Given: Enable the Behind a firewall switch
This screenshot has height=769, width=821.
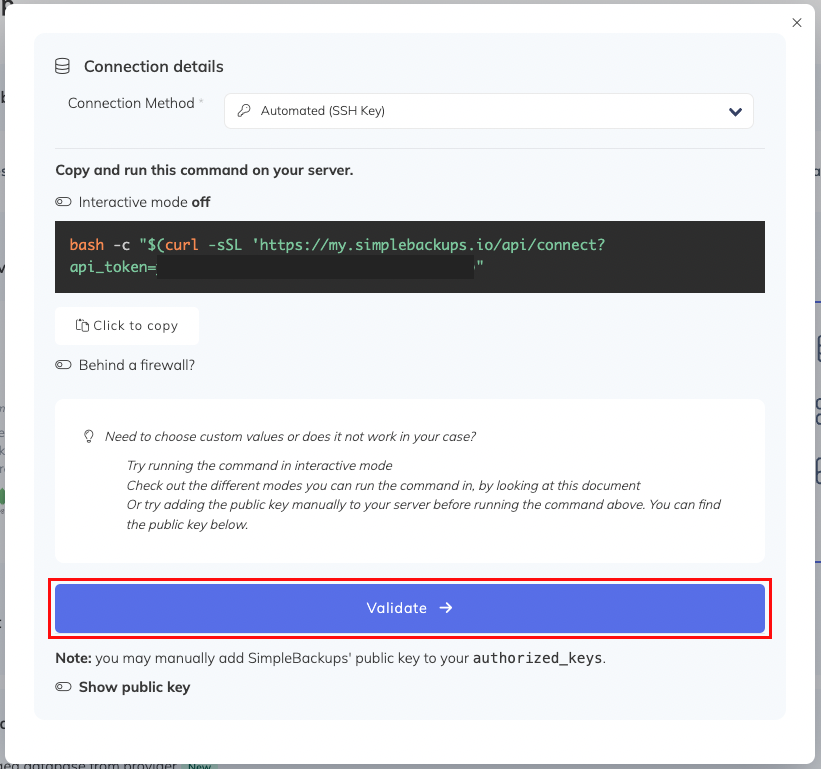Looking at the screenshot, I should (64, 365).
